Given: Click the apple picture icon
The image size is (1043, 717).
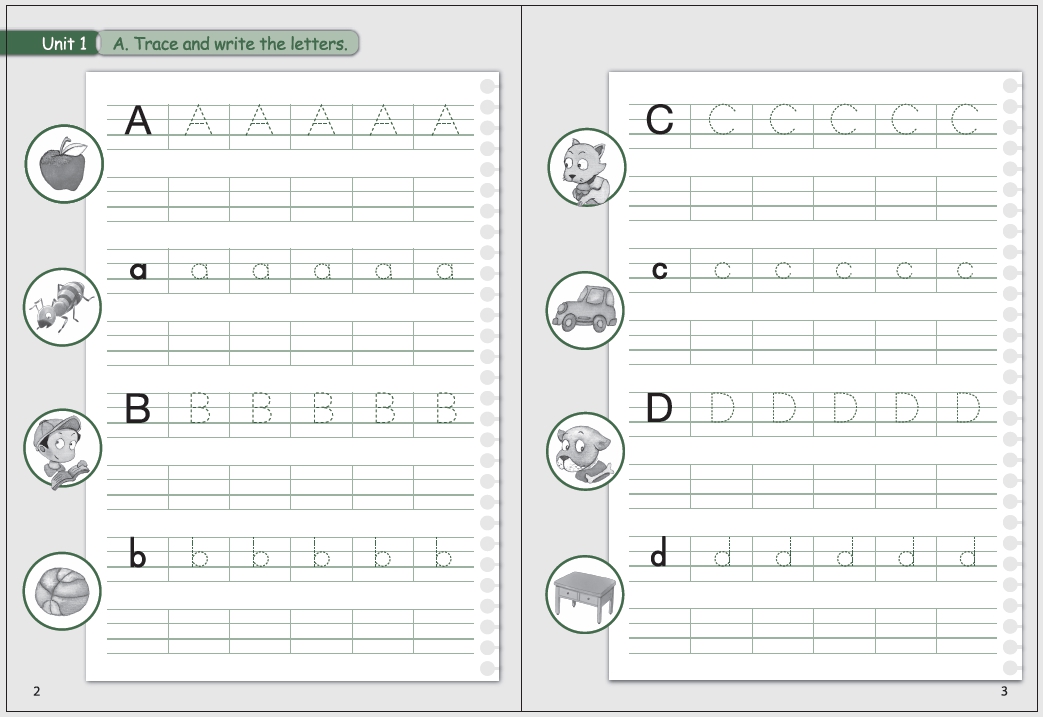Looking at the screenshot, I should tap(64, 164).
